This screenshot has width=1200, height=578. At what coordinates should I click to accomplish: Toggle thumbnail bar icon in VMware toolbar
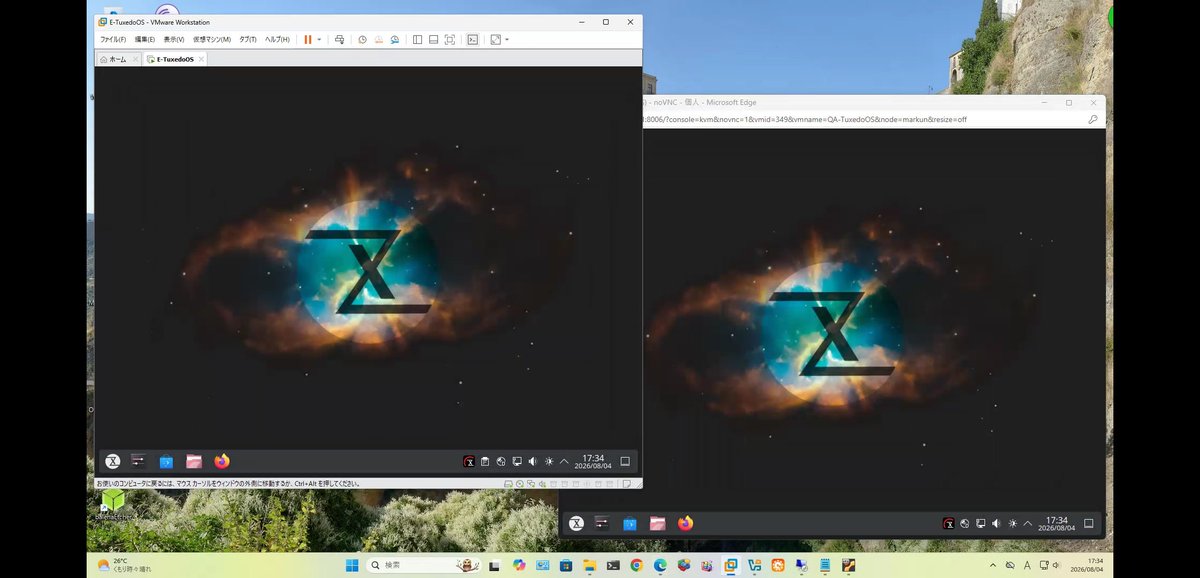click(433, 39)
